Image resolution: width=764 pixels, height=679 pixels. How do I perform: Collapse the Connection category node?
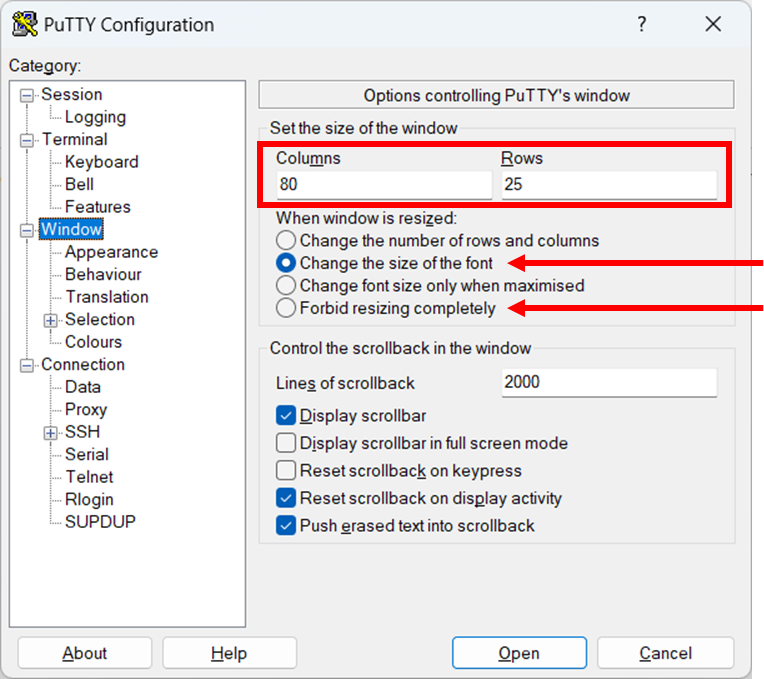coord(27,365)
